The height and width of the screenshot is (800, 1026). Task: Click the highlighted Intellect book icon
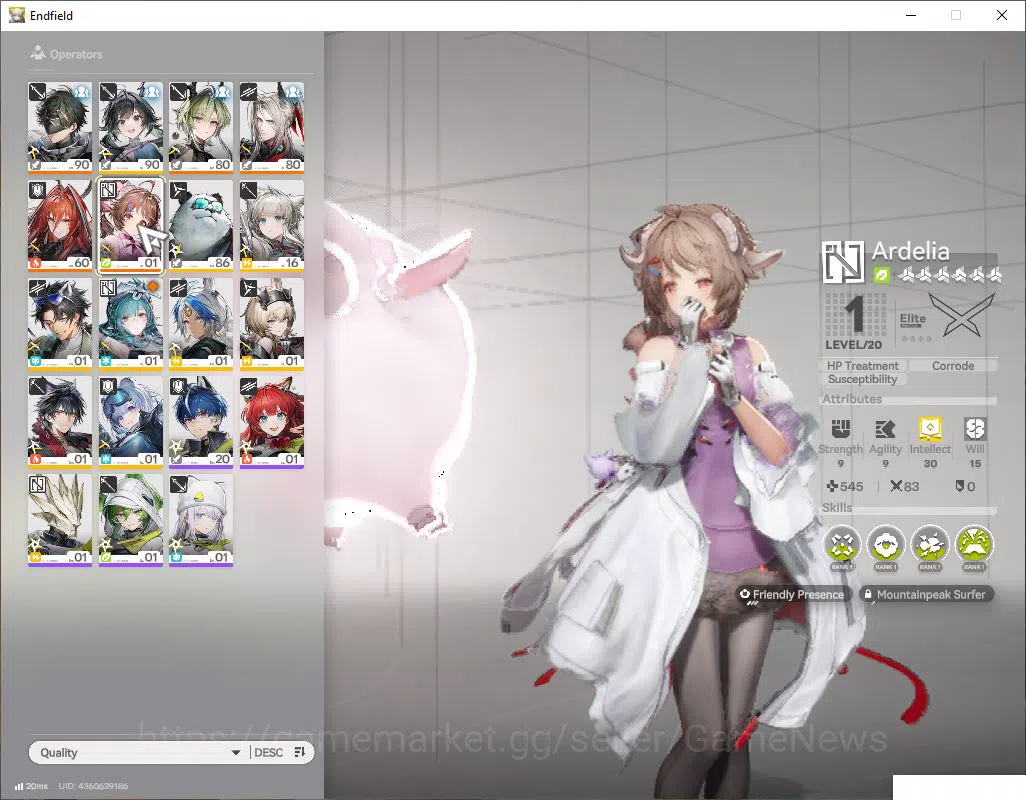point(930,429)
